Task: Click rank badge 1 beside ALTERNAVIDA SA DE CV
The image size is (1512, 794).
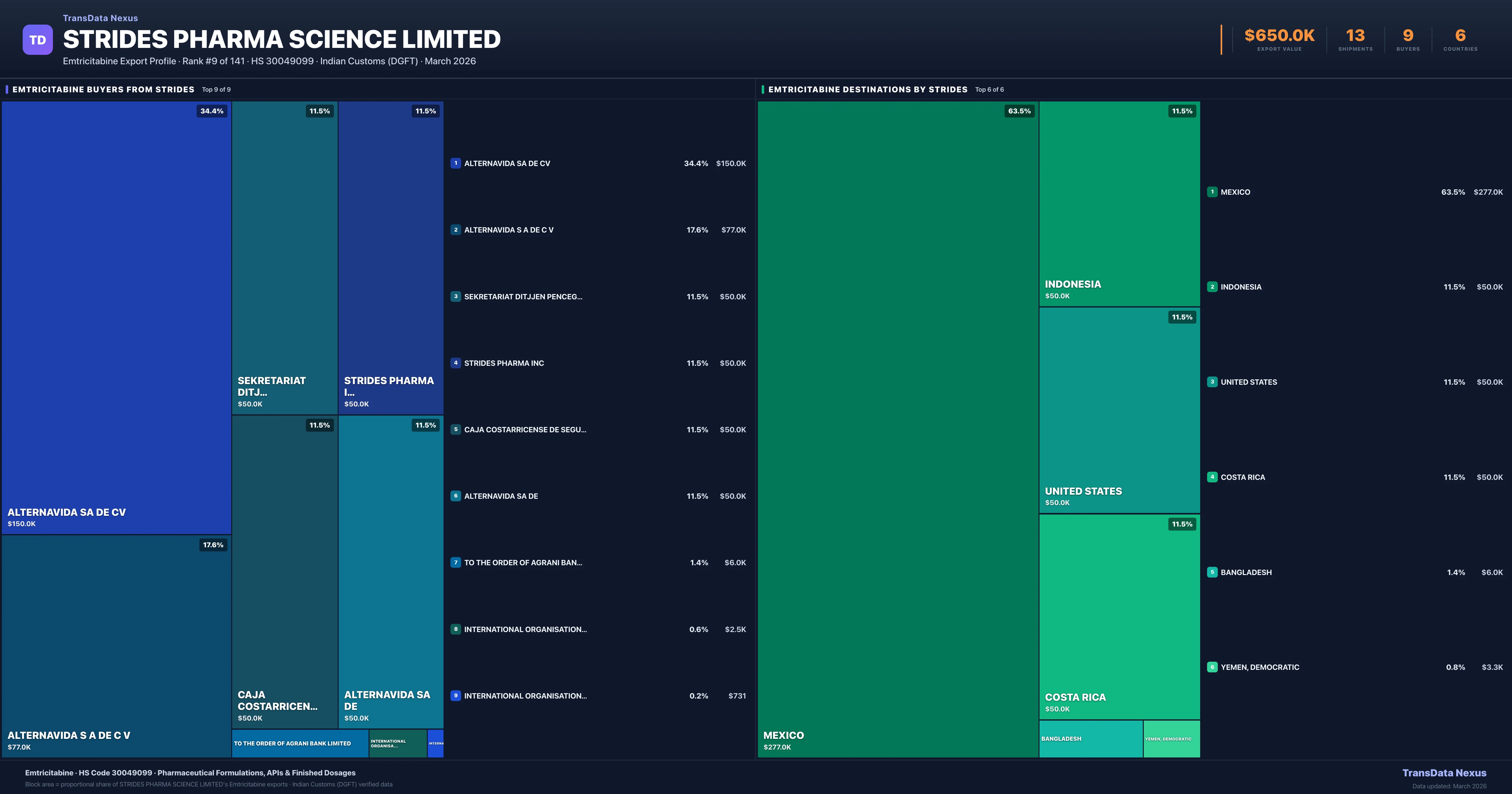Action: (x=455, y=163)
